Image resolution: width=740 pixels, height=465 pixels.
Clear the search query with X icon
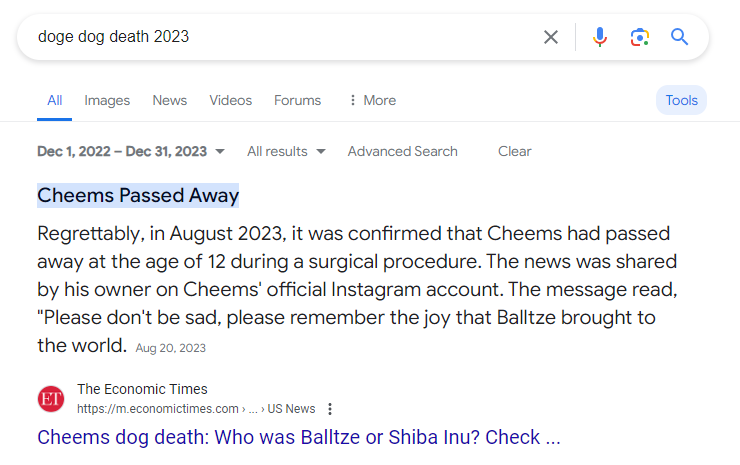[x=551, y=37]
